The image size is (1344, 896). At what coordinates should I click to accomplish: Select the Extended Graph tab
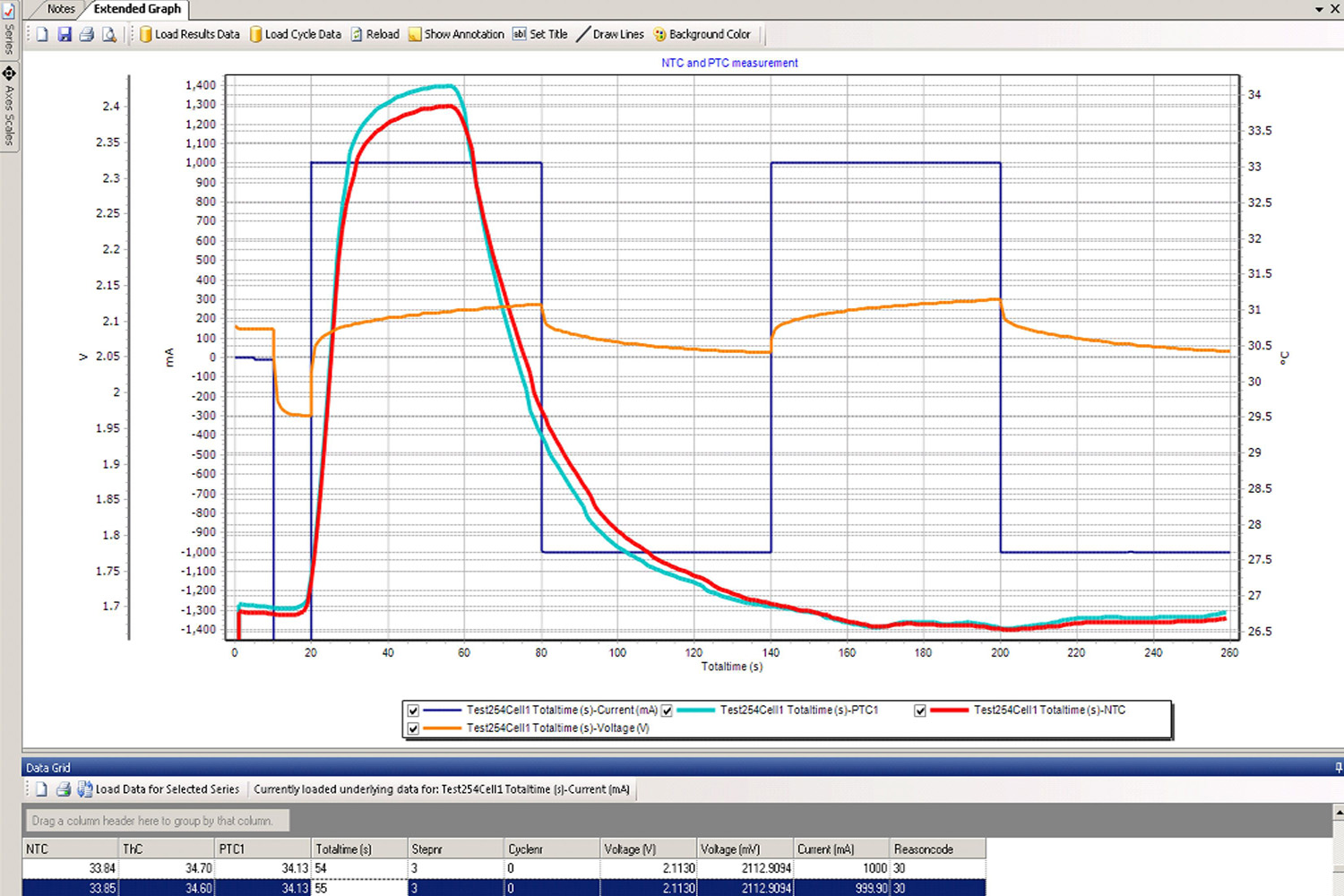click(x=137, y=9)
